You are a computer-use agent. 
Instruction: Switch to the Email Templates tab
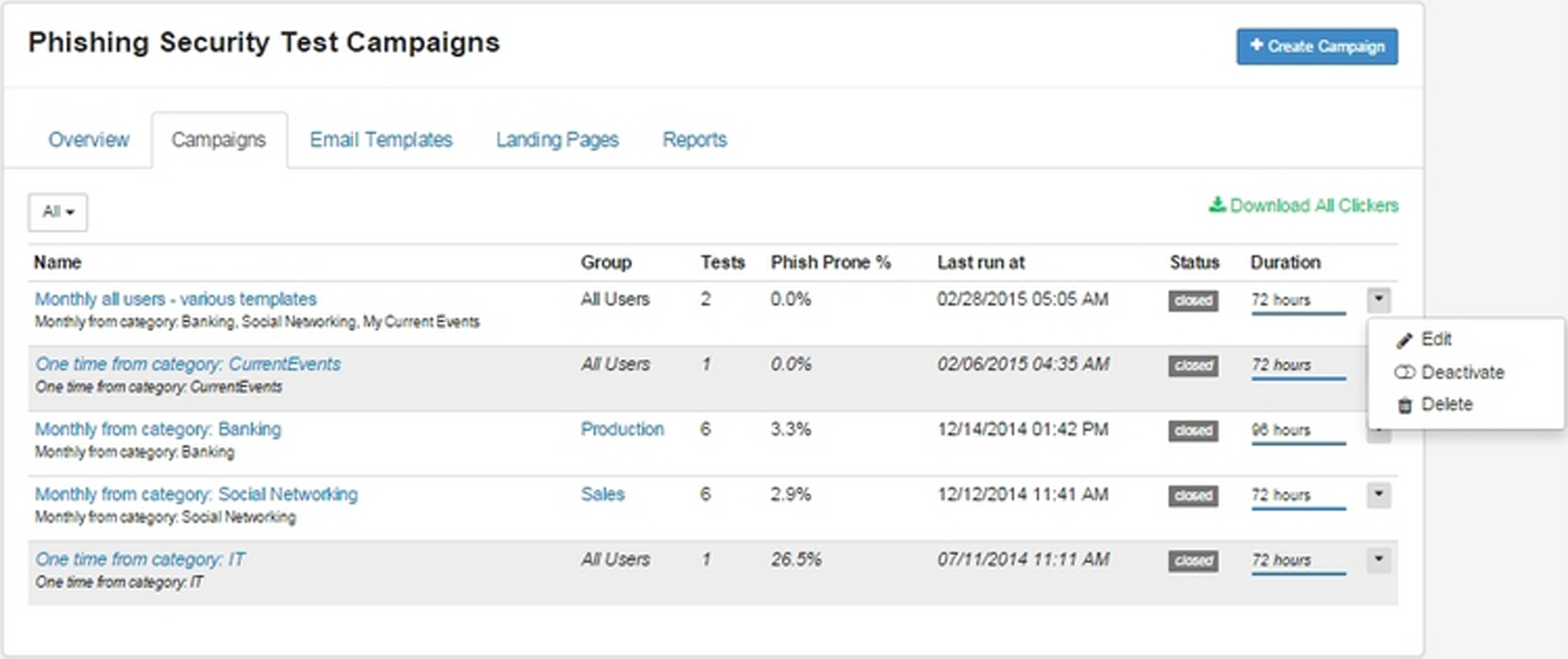point(381,140)
